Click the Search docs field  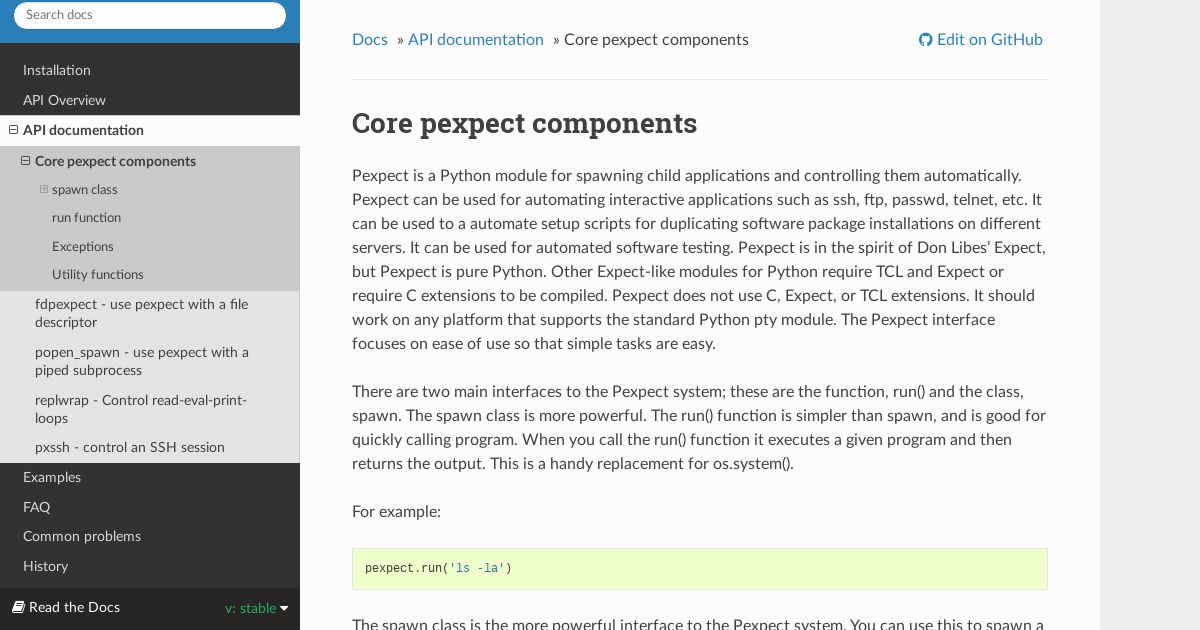[150, 15]
